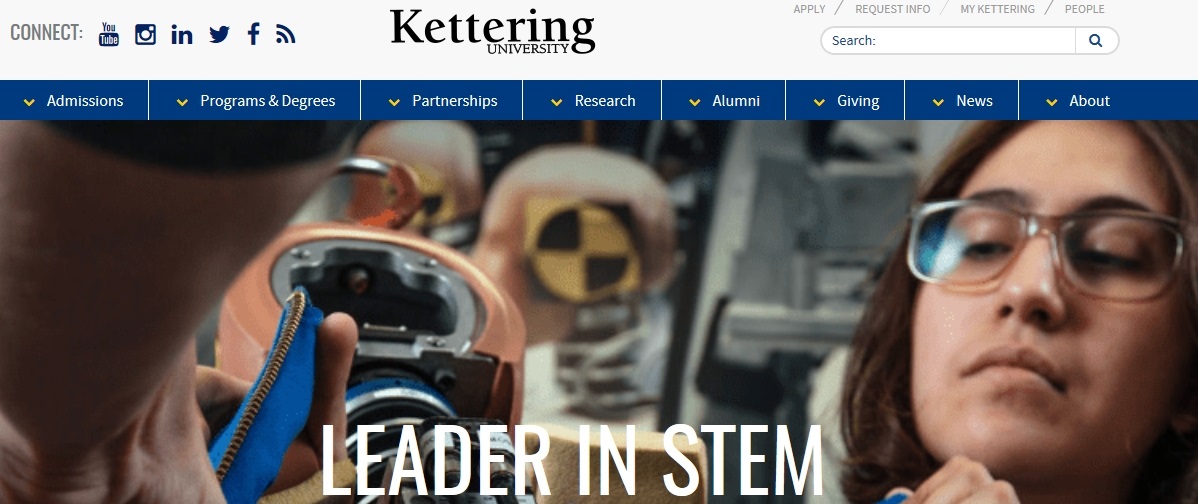Expand the News menu chevron
This screenshot has height=504, width=1198.
coord(937,102)
